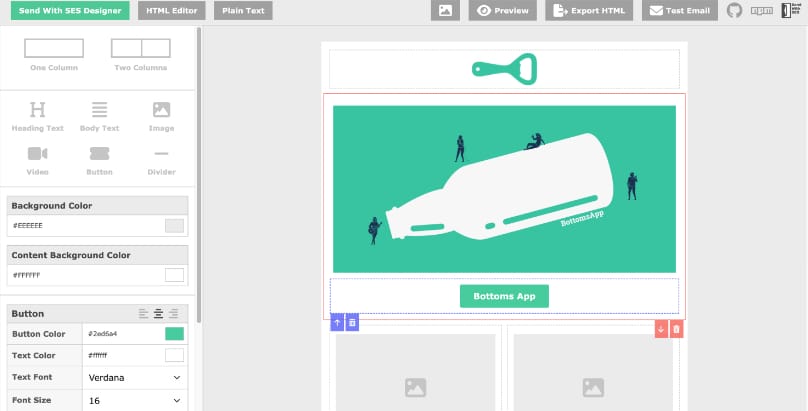Edit Button Color hex value
Image resolution: width=808 pixels, height=411 pixels.
point(123,334)
